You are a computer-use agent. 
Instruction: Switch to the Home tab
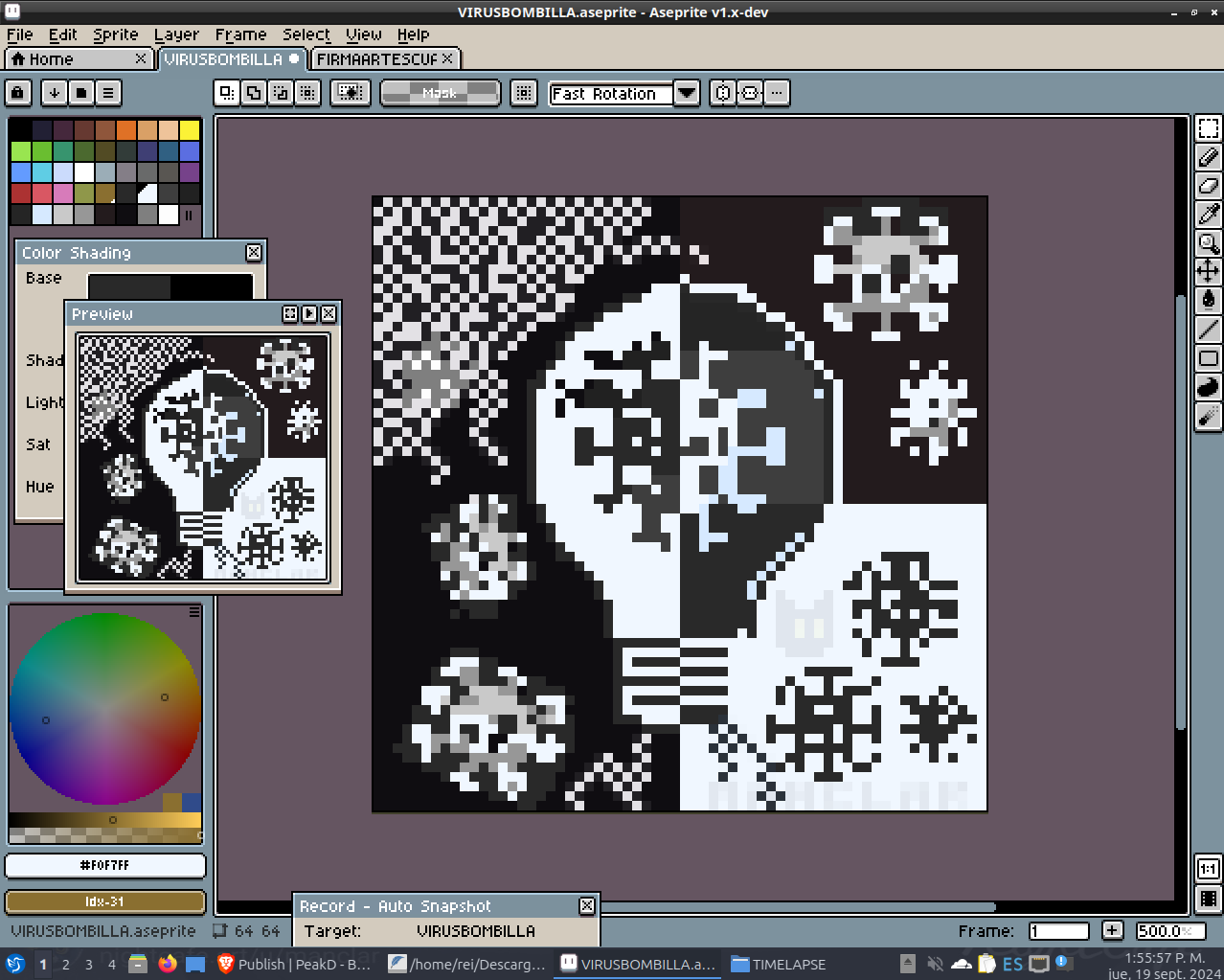(x=77, y=58)
